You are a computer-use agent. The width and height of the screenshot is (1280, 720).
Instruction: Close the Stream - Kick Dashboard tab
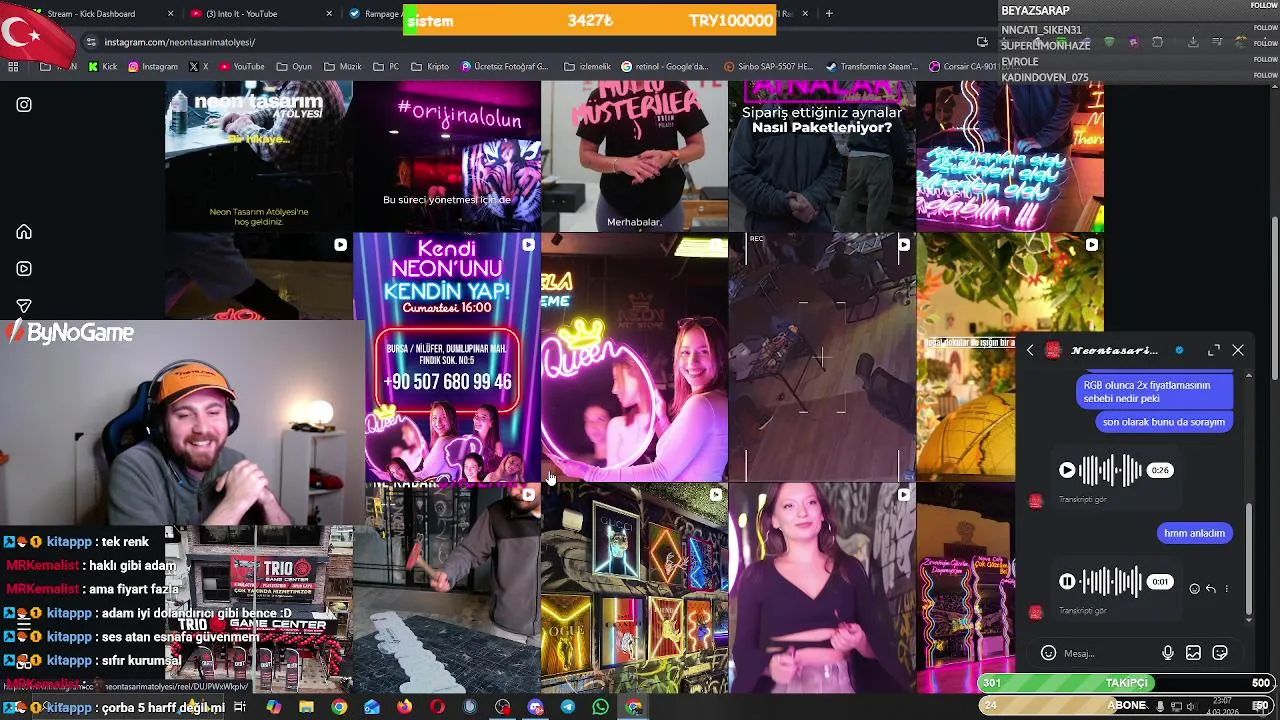pos(170,14)
